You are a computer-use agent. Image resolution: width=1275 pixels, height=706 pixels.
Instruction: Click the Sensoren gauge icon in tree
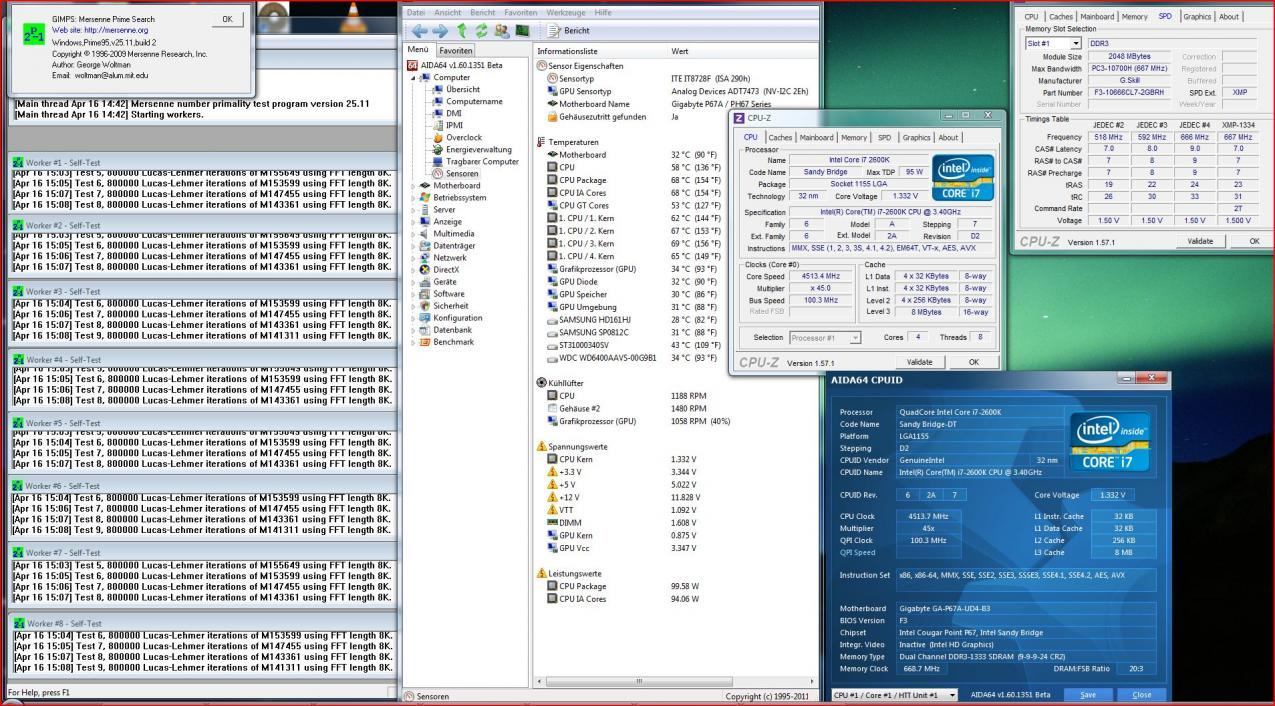pyautogui.click(x=437, y=173)
